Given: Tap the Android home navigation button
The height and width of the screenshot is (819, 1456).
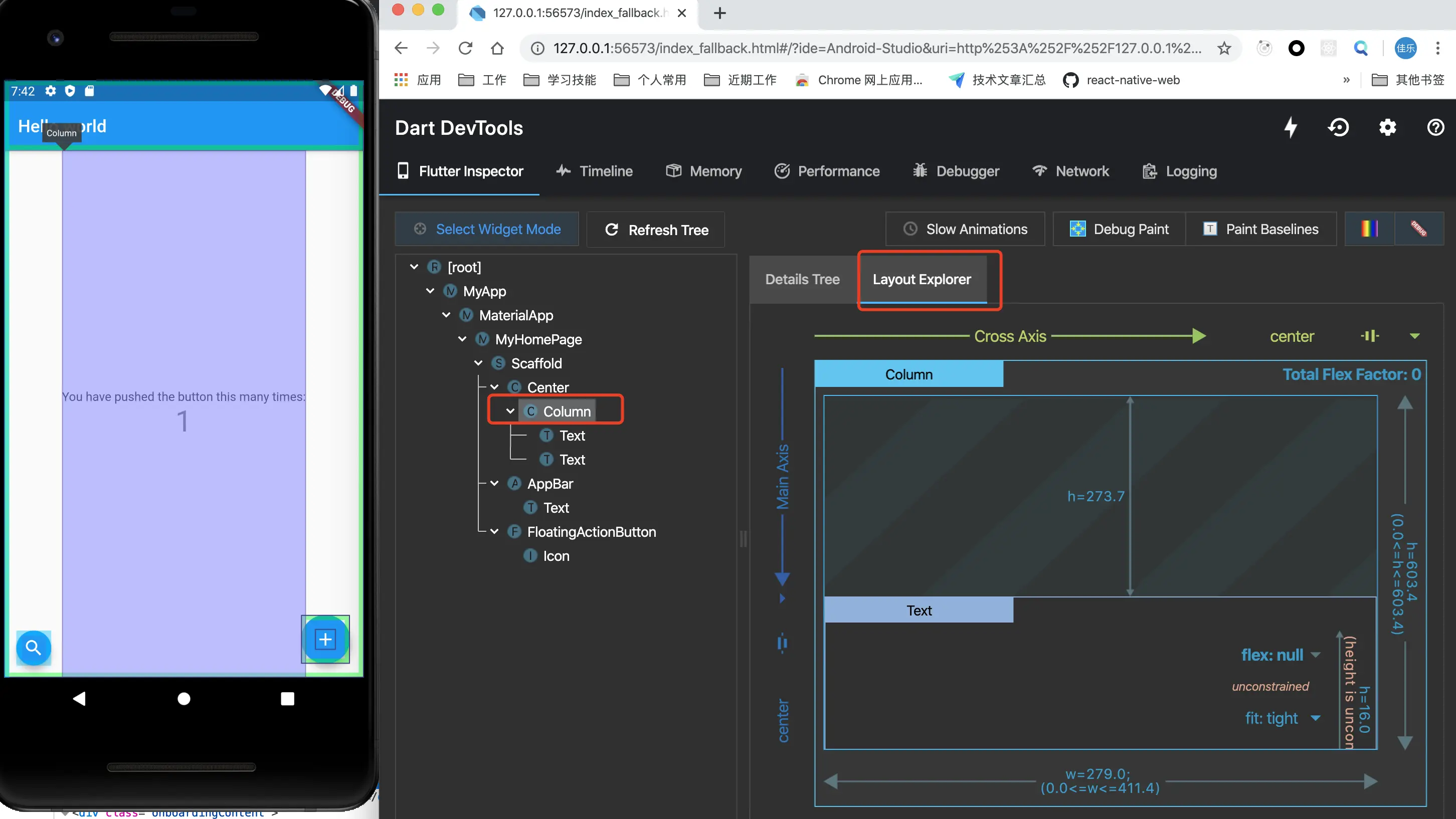Looking at the screenshot, I should [184, 699].
